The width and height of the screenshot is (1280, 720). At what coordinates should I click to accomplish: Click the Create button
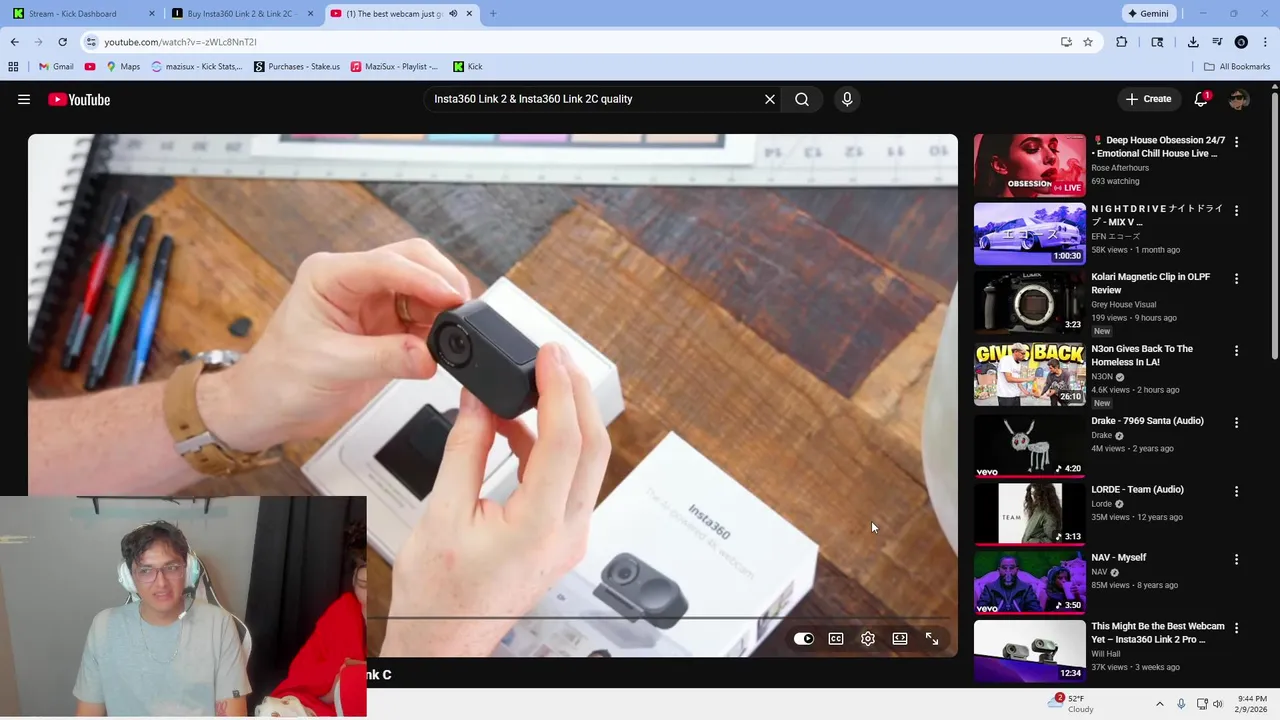pyautogui.click(x=1148, y=99)
